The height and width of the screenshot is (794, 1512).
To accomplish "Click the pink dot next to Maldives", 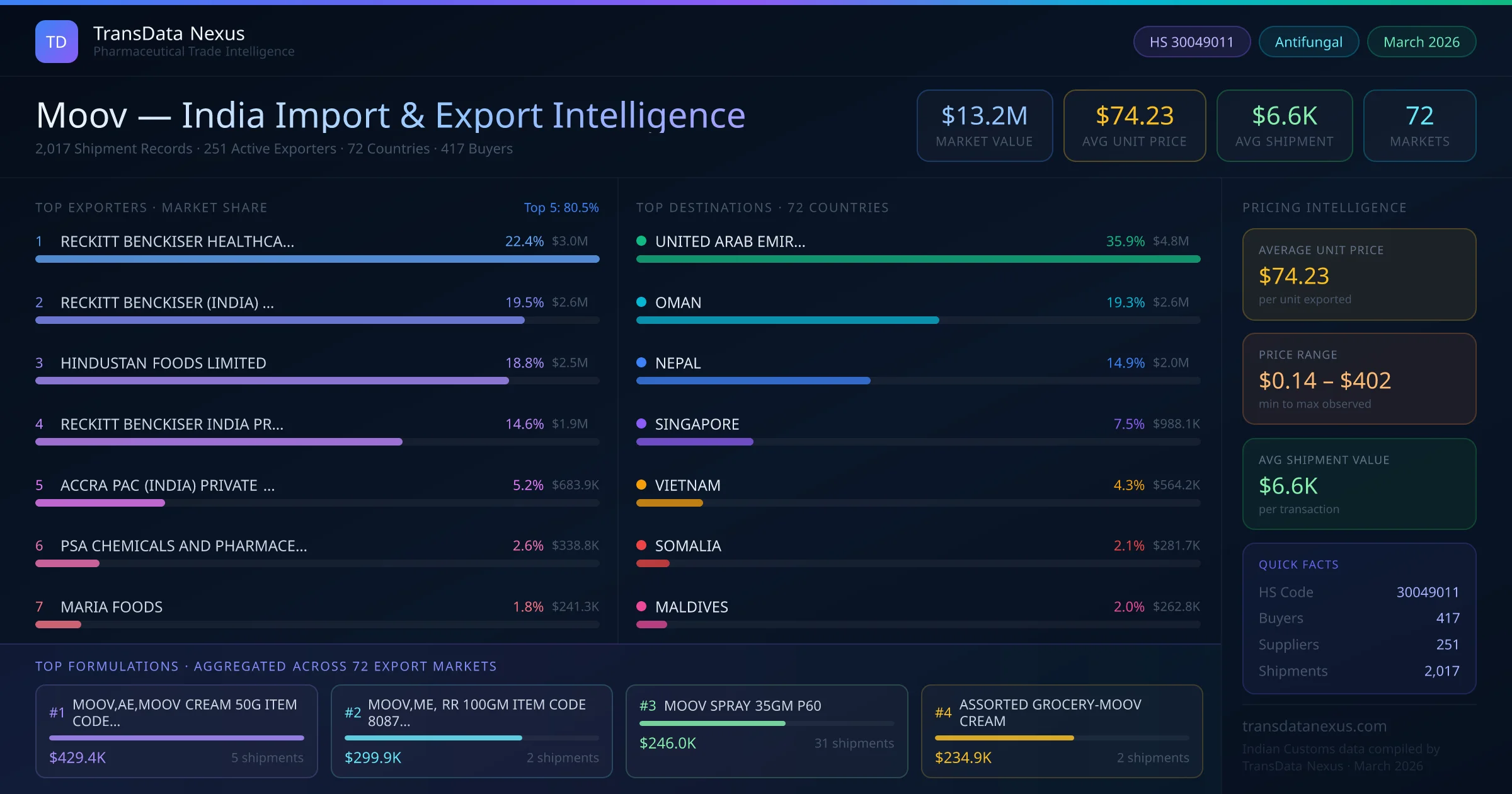I will (x=641, y=606).
